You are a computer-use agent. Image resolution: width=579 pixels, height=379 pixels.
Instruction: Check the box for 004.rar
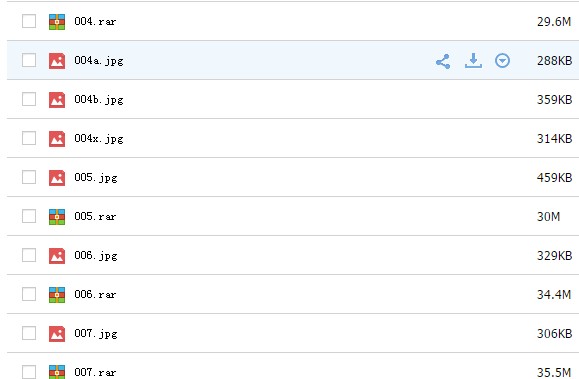[29, 21]
